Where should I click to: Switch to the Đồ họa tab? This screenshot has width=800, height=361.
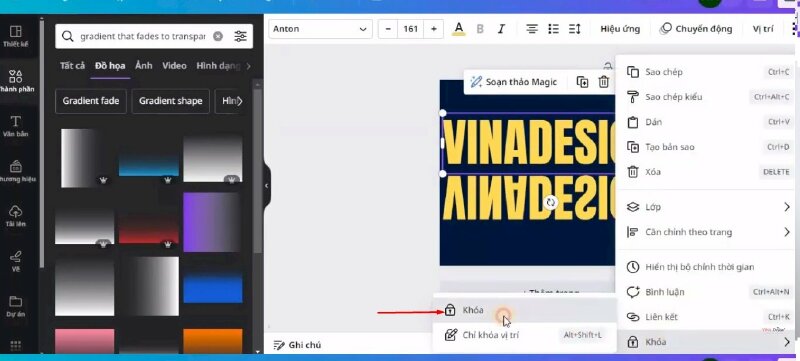tap(110, 66)
